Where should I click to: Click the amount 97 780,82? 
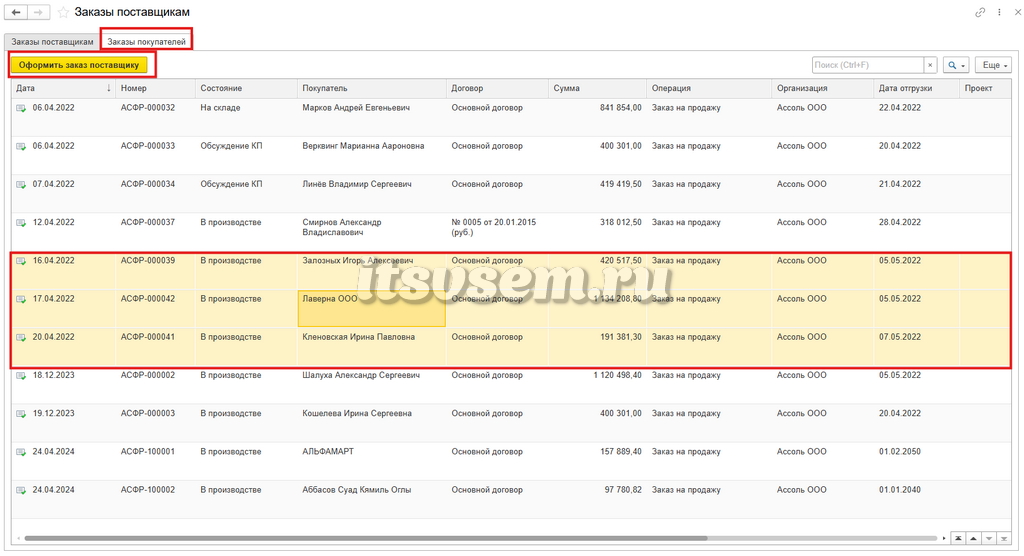point(623,490)
